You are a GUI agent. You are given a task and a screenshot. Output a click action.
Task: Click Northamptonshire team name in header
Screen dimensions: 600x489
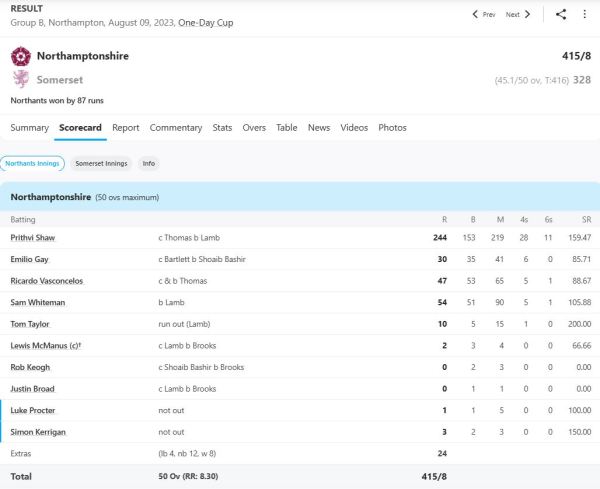point(83,57)
